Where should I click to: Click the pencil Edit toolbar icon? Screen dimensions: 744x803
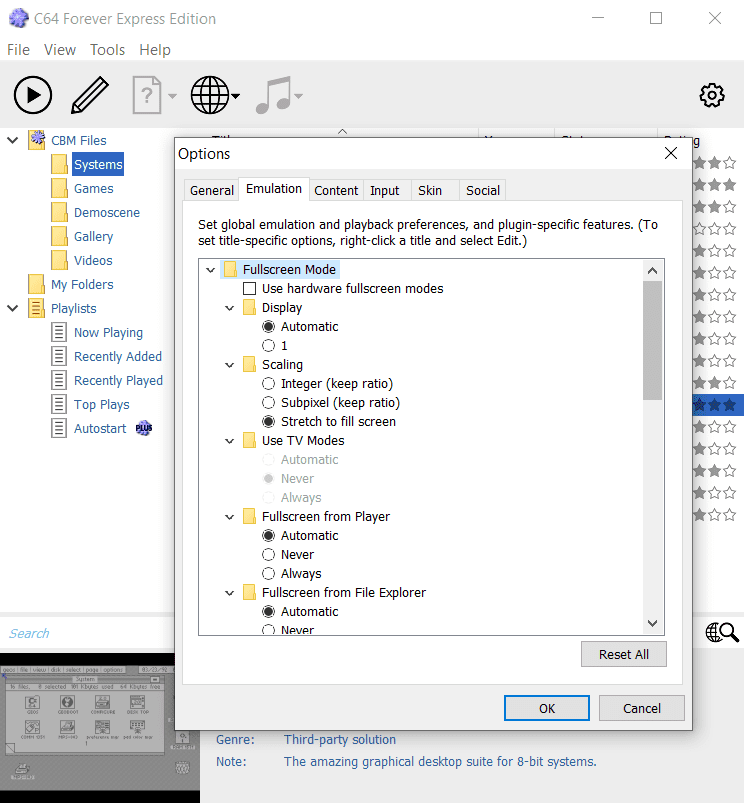tap(90, 95)
